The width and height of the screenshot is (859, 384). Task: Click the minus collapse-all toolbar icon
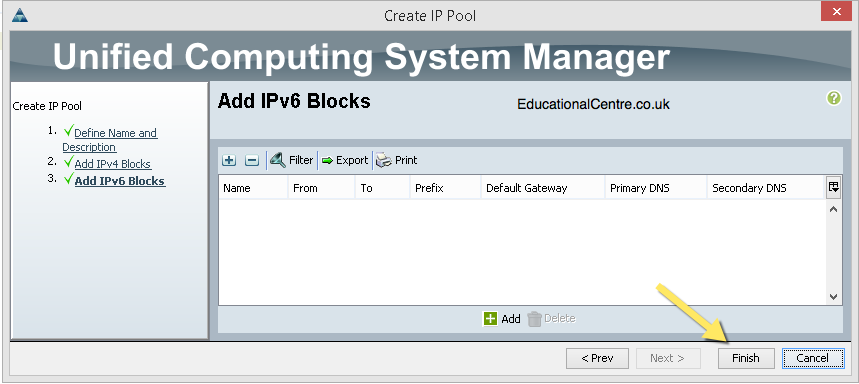pos(251,161)
